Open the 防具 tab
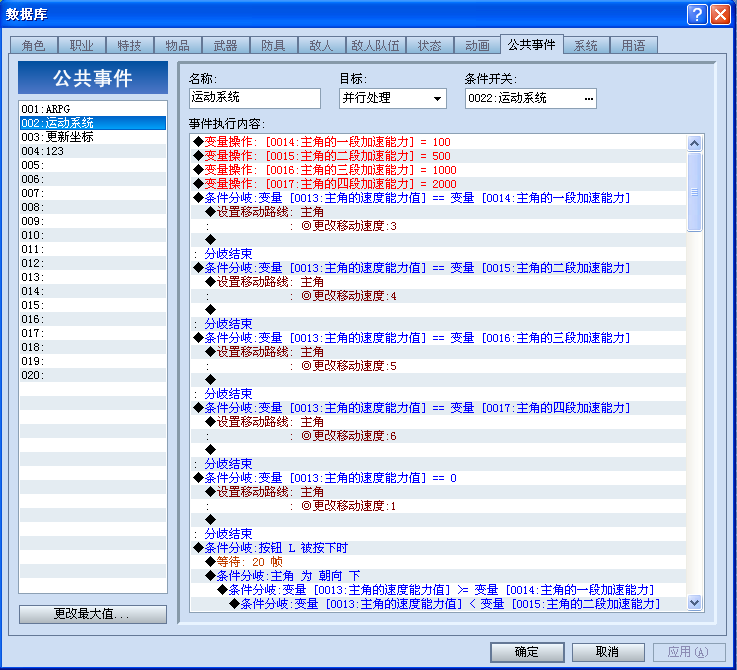737x670 pixels. pos(273,46)
